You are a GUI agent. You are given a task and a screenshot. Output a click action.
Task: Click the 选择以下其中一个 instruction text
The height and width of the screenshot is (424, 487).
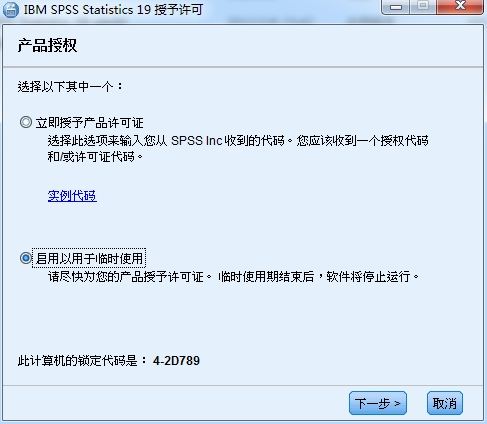(70, 87)
